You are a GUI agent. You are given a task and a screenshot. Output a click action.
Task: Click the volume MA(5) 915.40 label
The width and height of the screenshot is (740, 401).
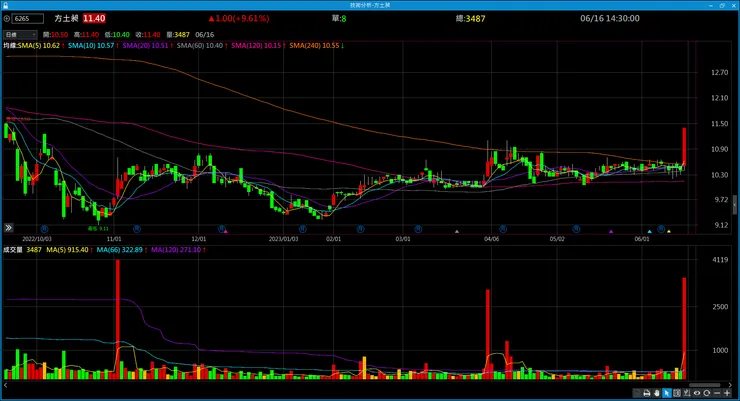(67, 250)
